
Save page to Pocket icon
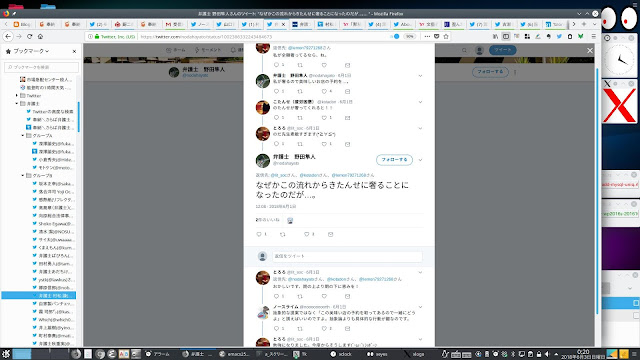tap(436, 36)
